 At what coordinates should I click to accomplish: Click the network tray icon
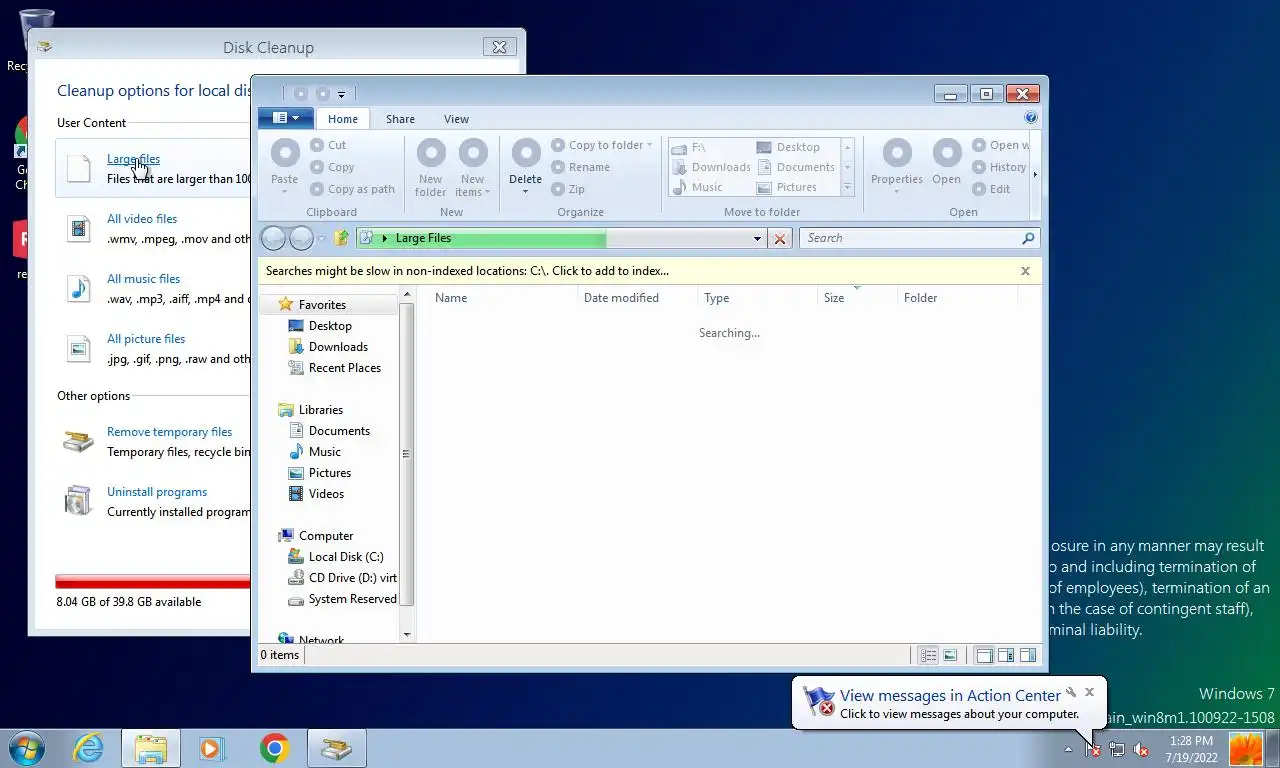1117,749
